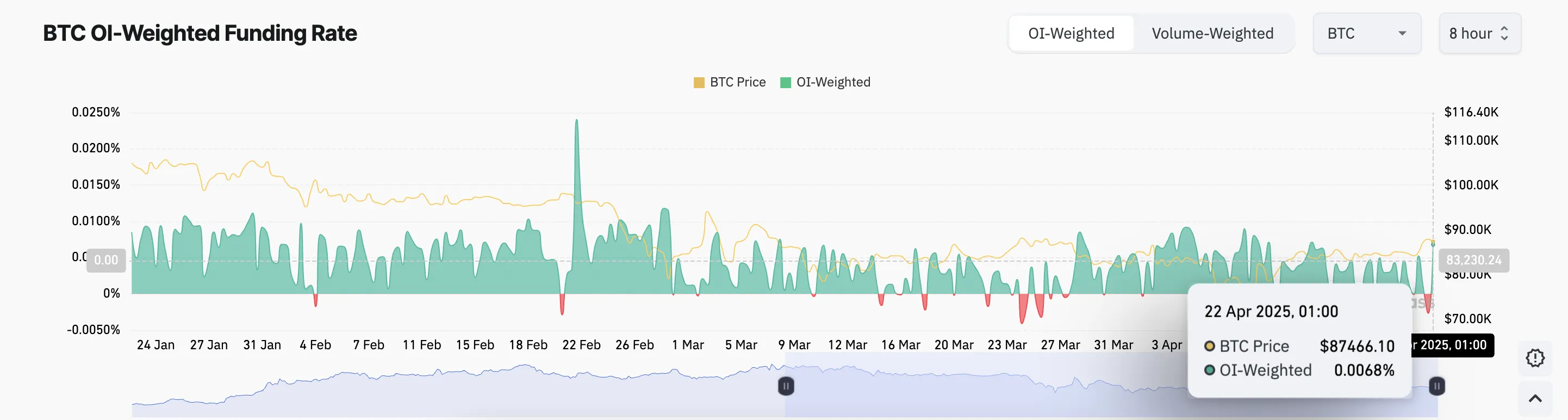Image resolution: width=1568 pixels, height=420 pixels.
Task: Click the up-down arrows beside 8 hour
Action: click(1504, 34)
